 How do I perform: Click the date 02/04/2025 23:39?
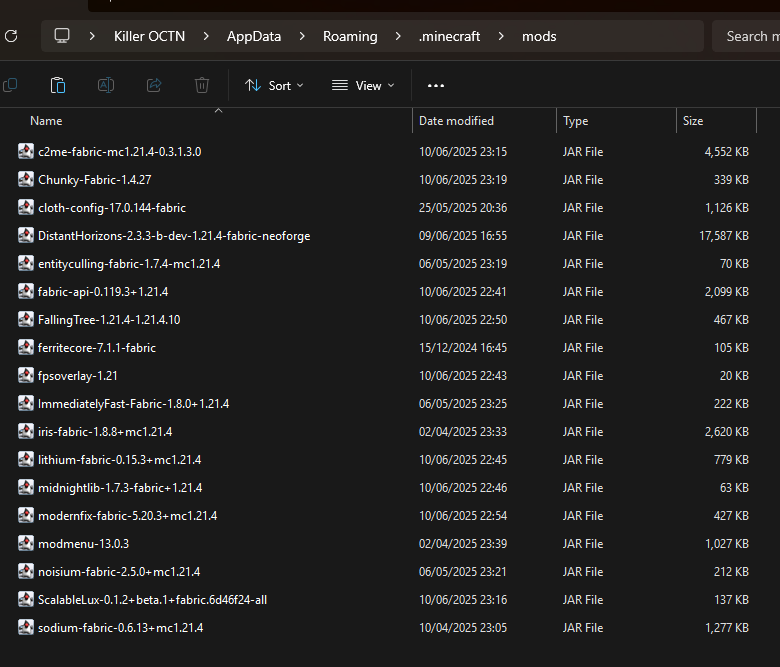463,544
